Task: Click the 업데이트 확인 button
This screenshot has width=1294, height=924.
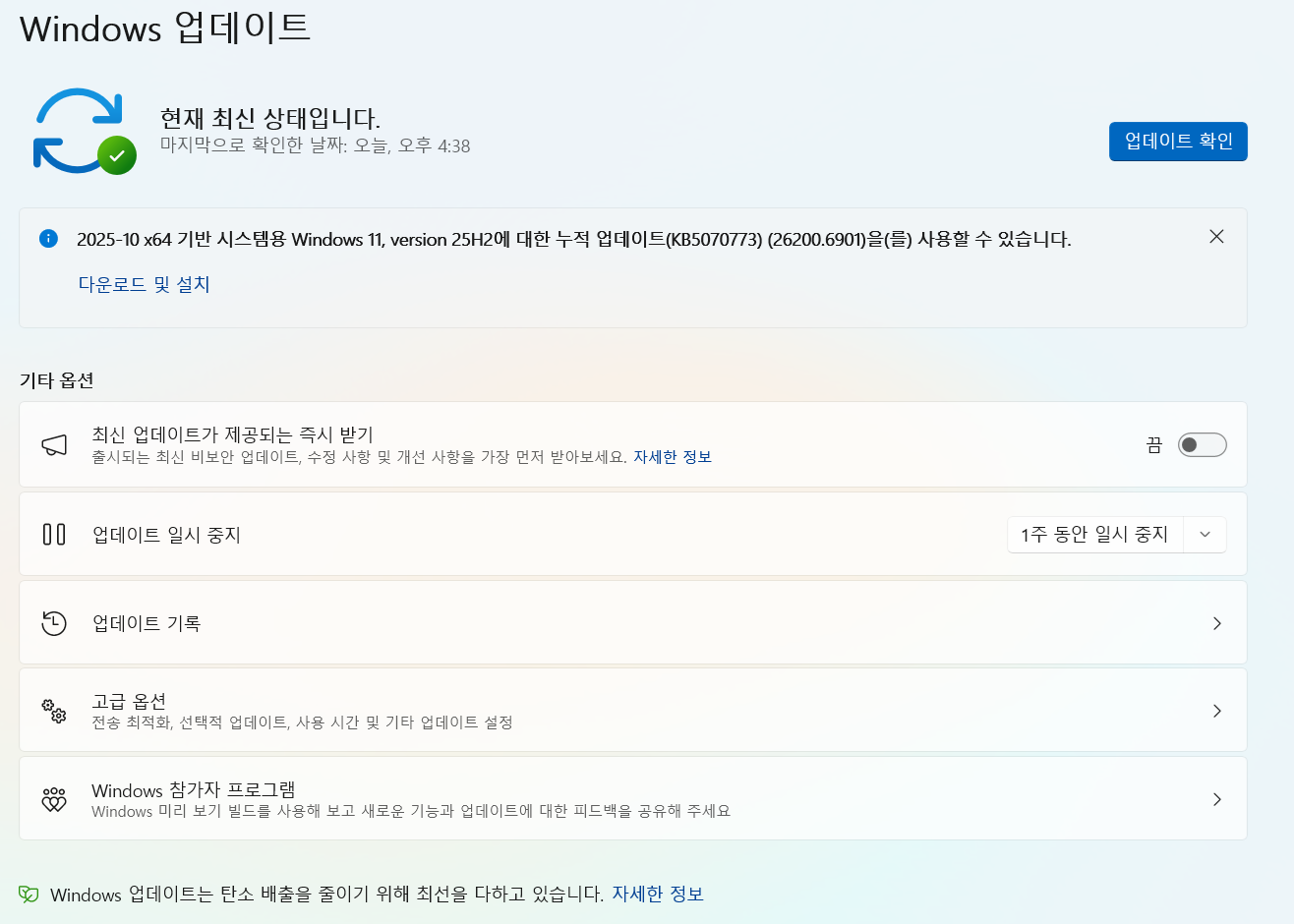Action: (1178, 142)
